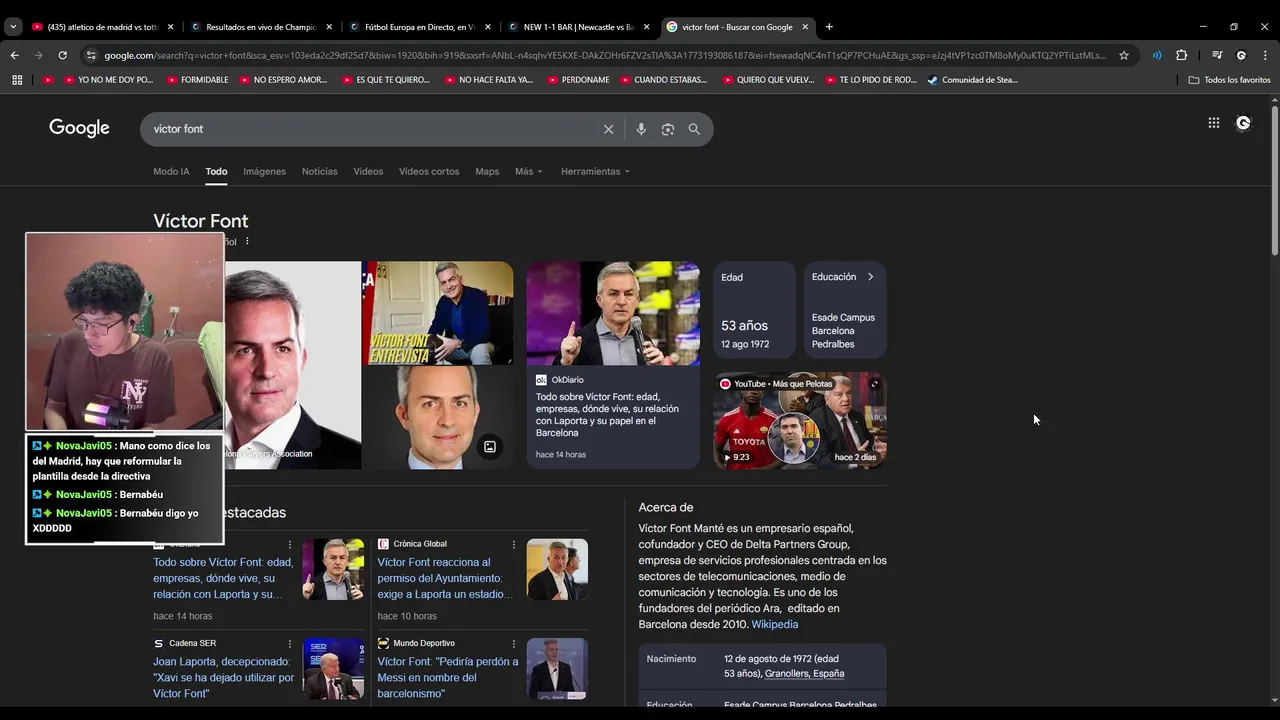The height and width of the screenshot is (720, 1280).
Task: View site information icon in address bar
Action: coord(91,55)
